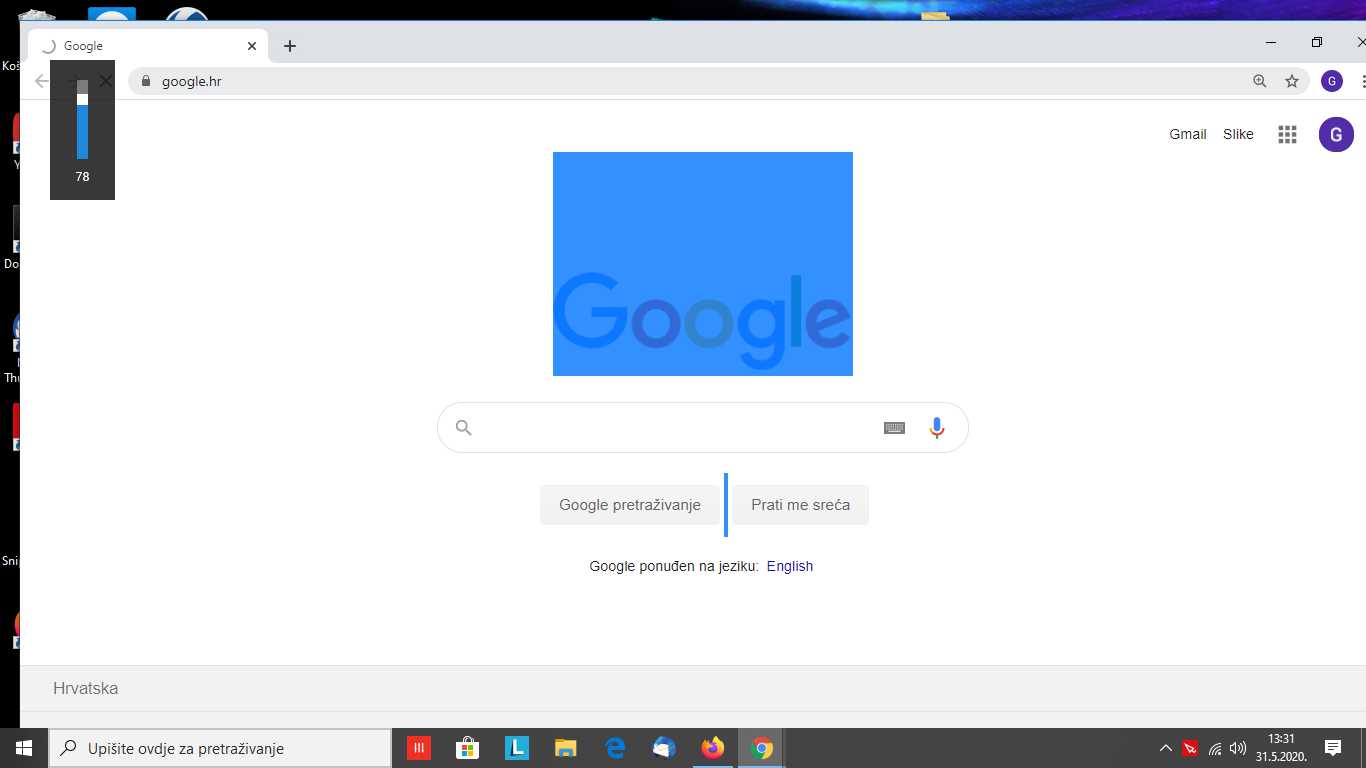Click the Prati me sreća button

tap(801, 505)
